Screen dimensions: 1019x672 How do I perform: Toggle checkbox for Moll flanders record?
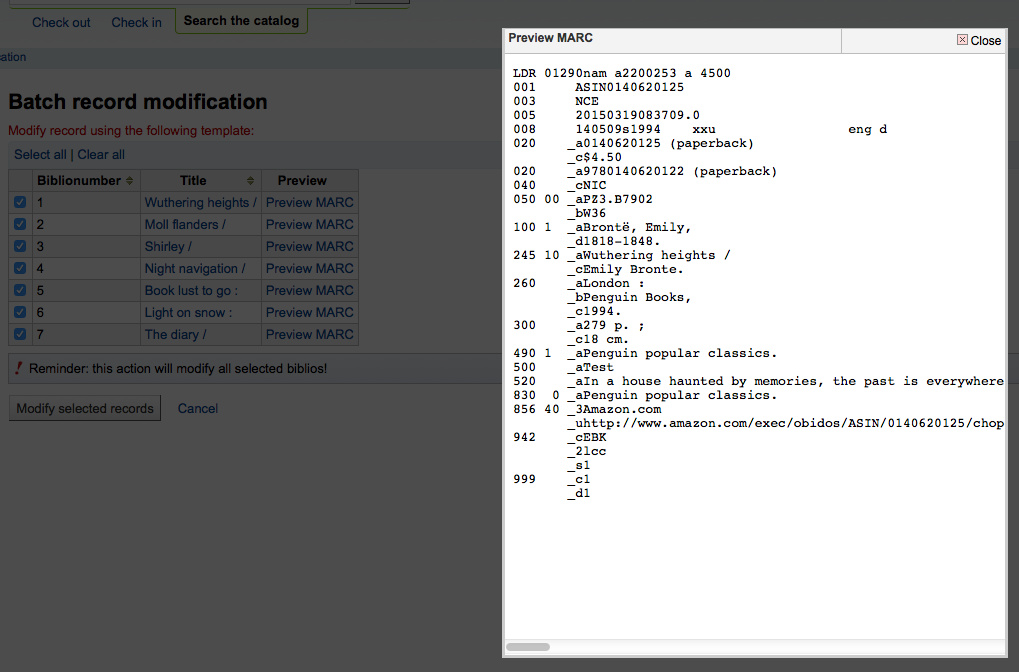21,224
